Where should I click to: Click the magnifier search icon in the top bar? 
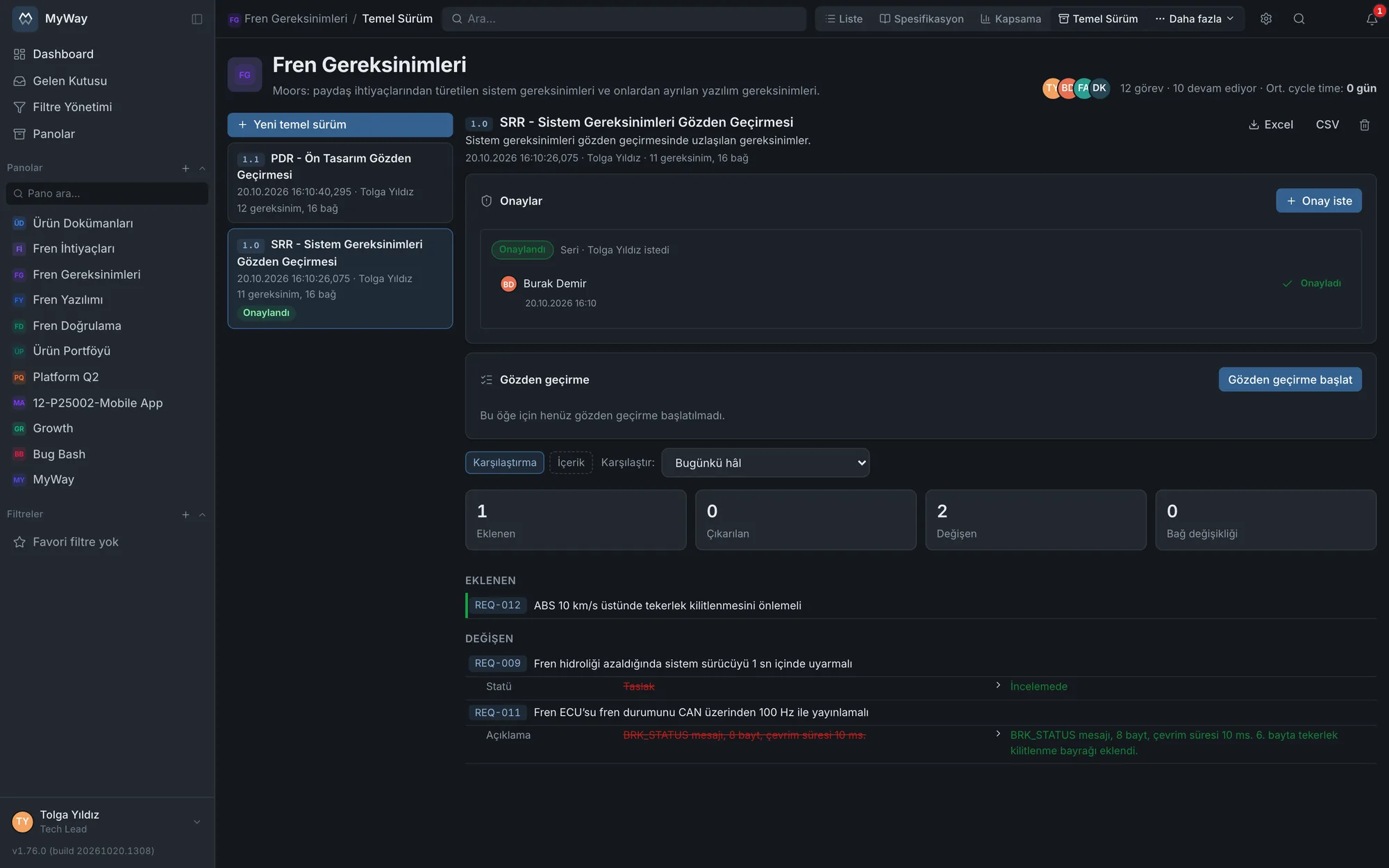tap(1299, 19)
